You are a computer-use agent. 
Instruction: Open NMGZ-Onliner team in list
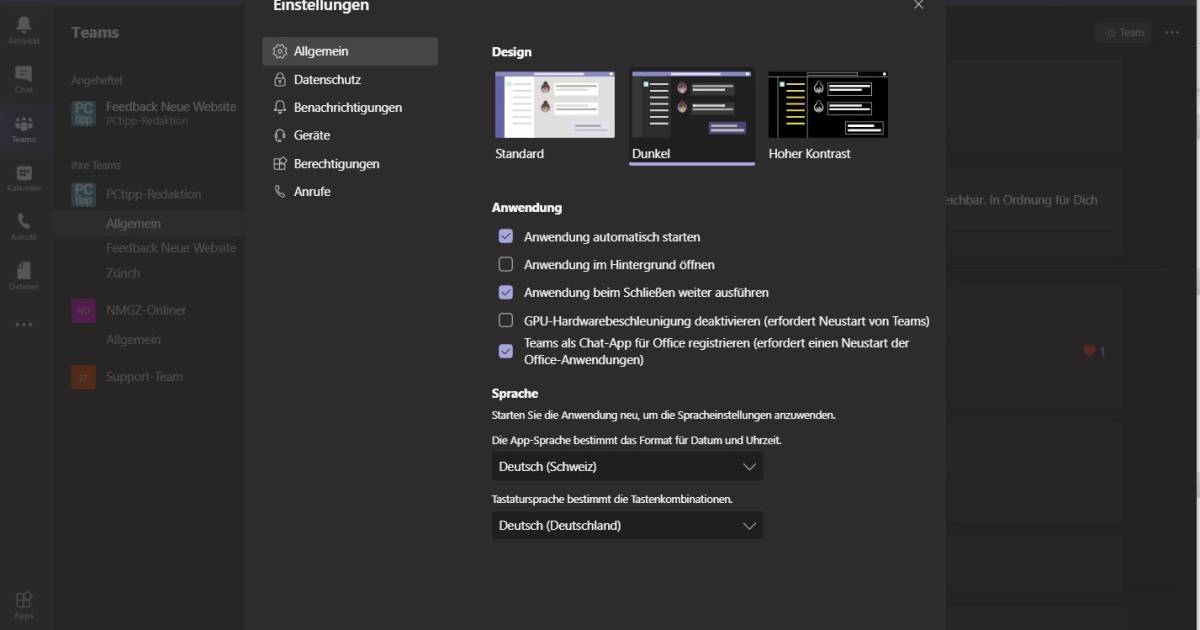click(x=146, y=310)
